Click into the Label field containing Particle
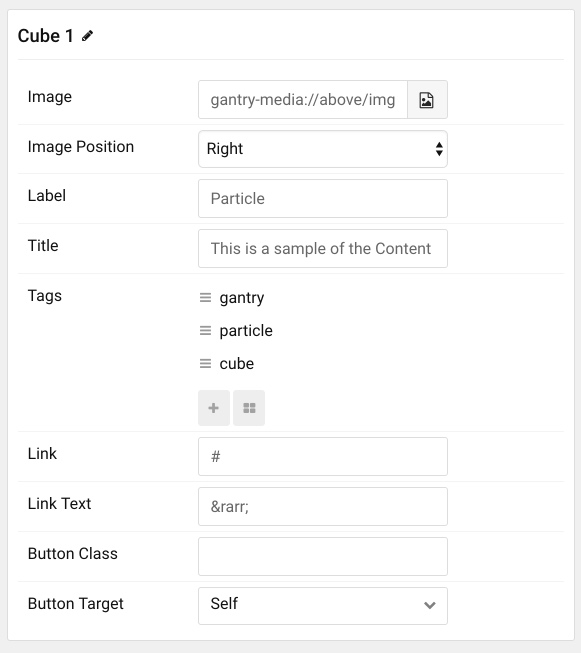Image resolution: width=581 pixels, height=653 pixels. pos(323,199)
